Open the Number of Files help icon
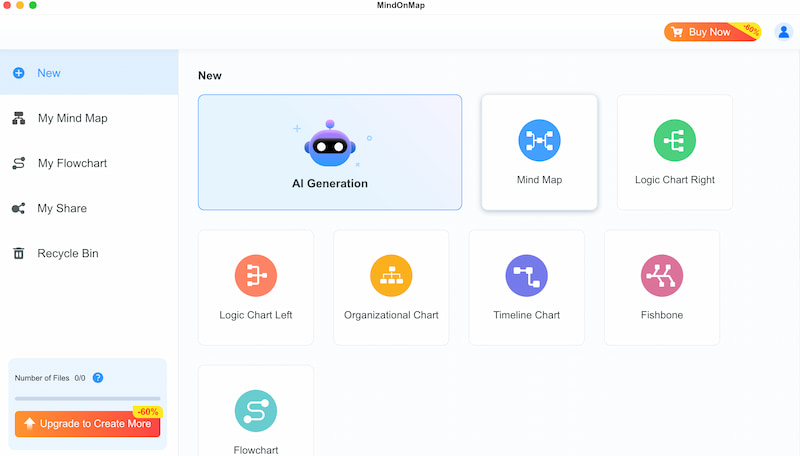800x456 pixels. 98,378
